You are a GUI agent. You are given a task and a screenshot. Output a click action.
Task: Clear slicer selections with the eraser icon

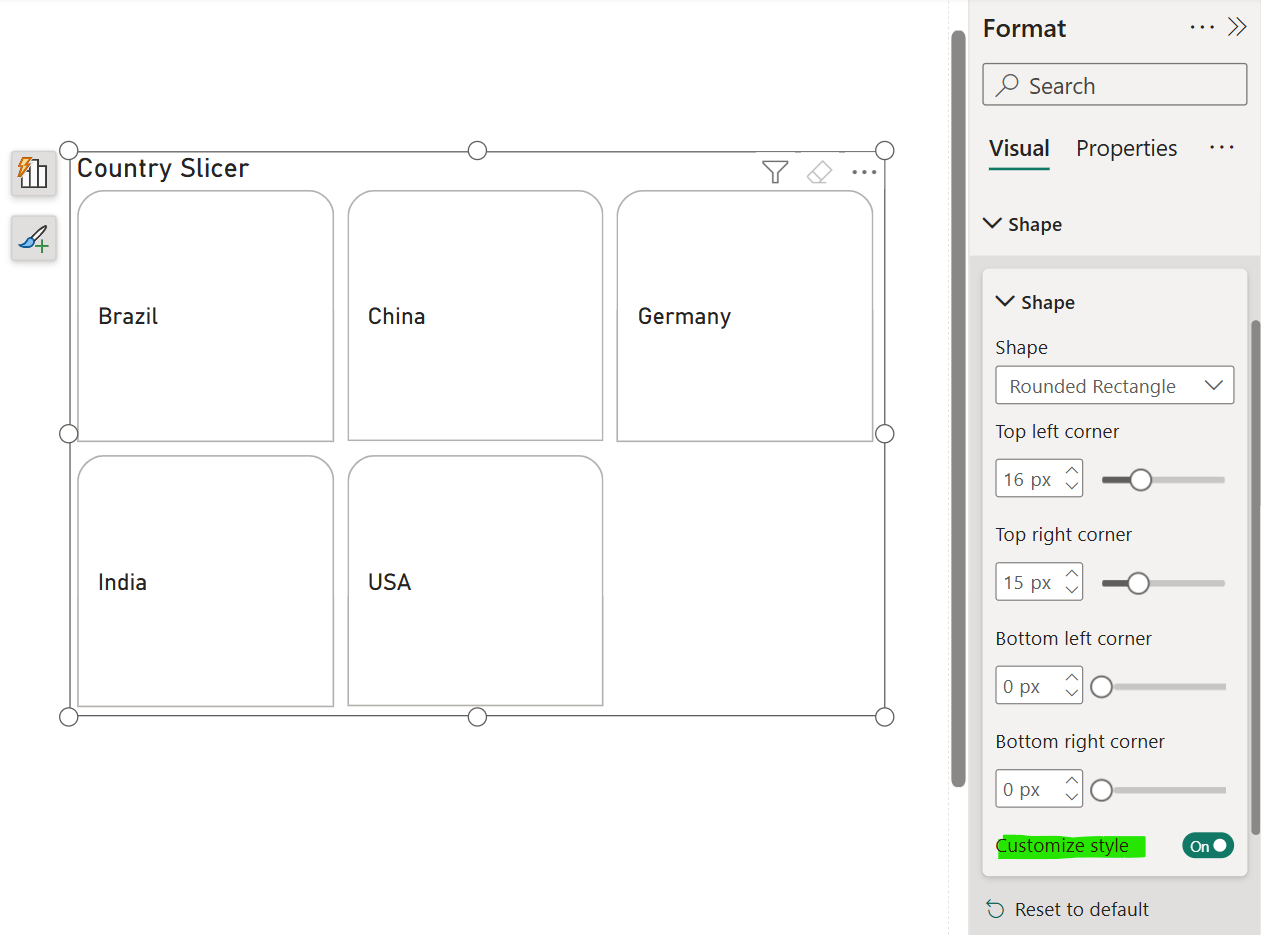819,172
